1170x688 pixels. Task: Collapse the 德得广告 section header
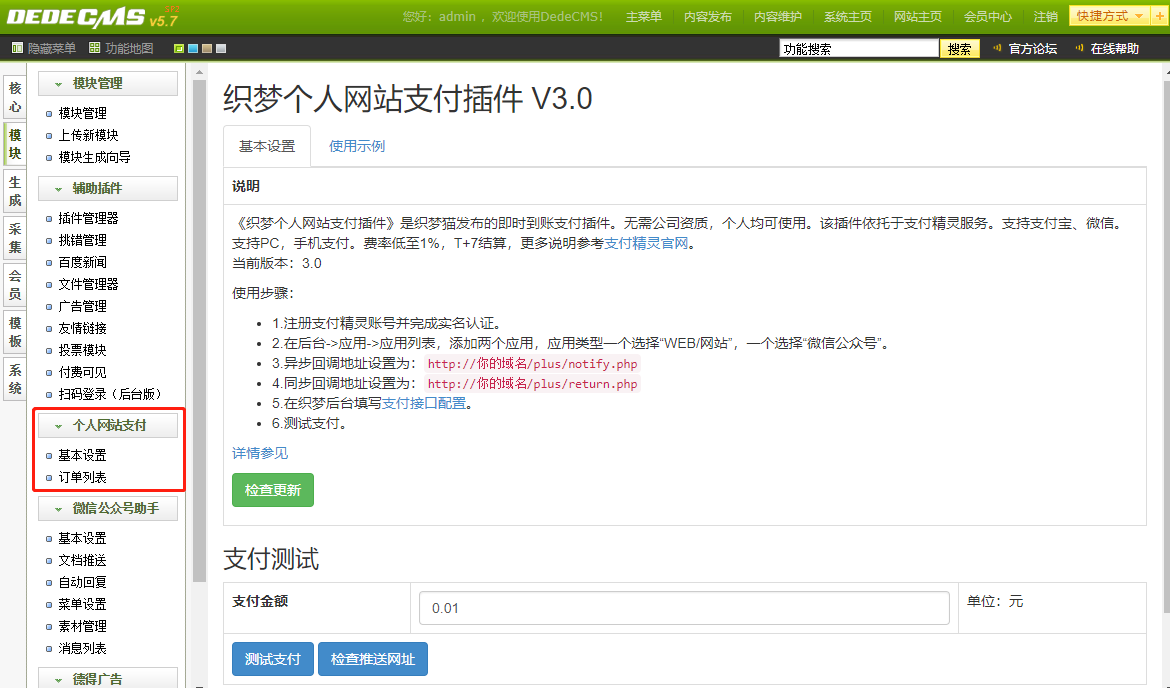point(107,678)
